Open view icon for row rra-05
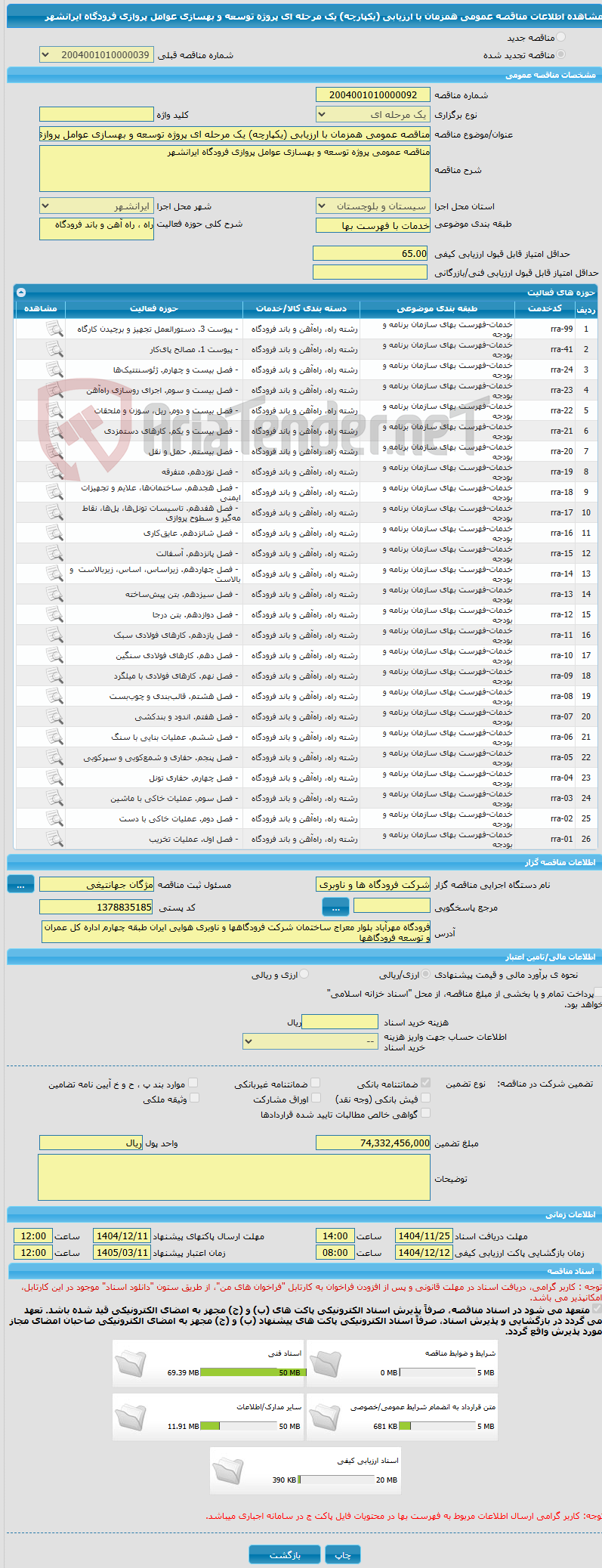The width and height of the screenshot is (602, 1568). point(54,757)
